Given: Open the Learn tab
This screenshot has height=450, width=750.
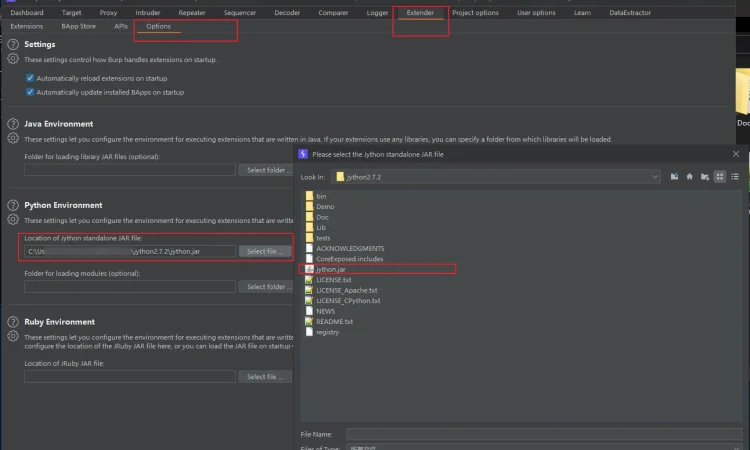Looking at the screenshot, I should click(x=582, y=13).
